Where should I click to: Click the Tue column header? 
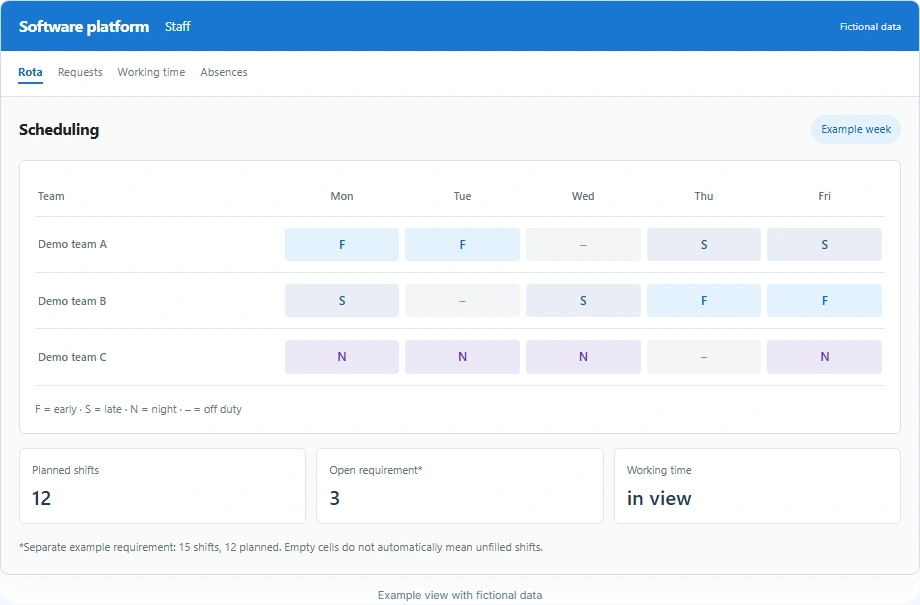click(462, 196)
